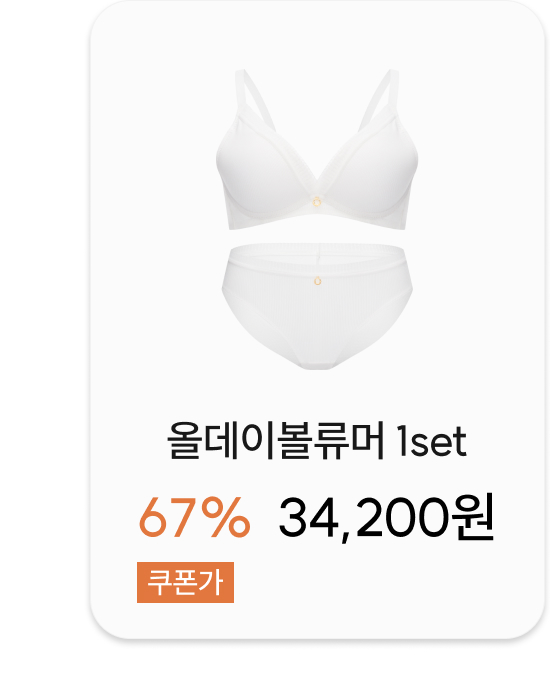Image resolution: width=550 pixels, height=691 pixels.
Task: Open the 올데이볼류머 1set product title
Action: point(316,441)
